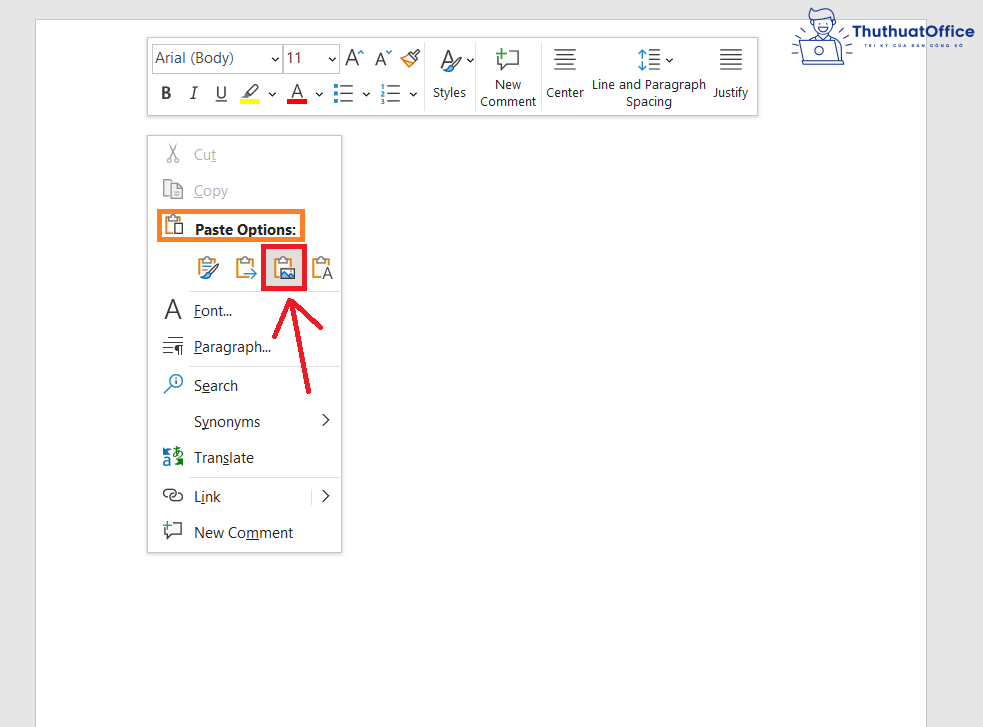Viewport: 983px width, 727px height.
Task: Apply numbered list formatting
Action: 391,93
